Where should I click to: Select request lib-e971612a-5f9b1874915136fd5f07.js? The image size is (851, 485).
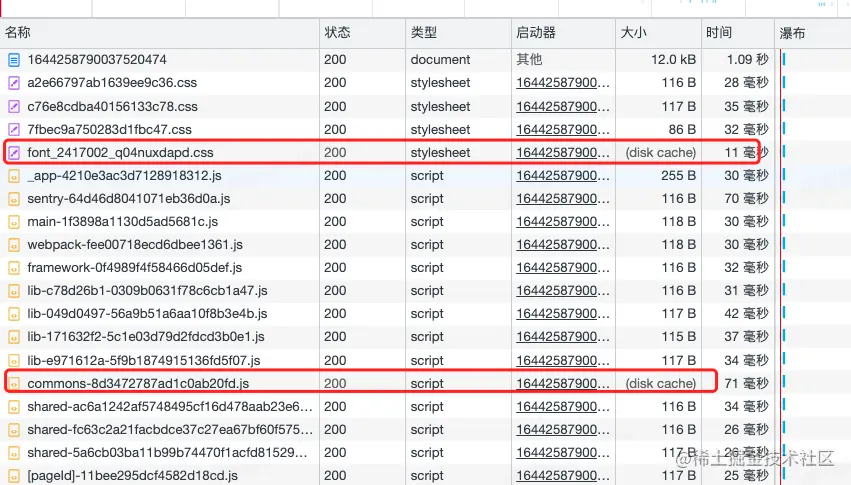[144, 361]
